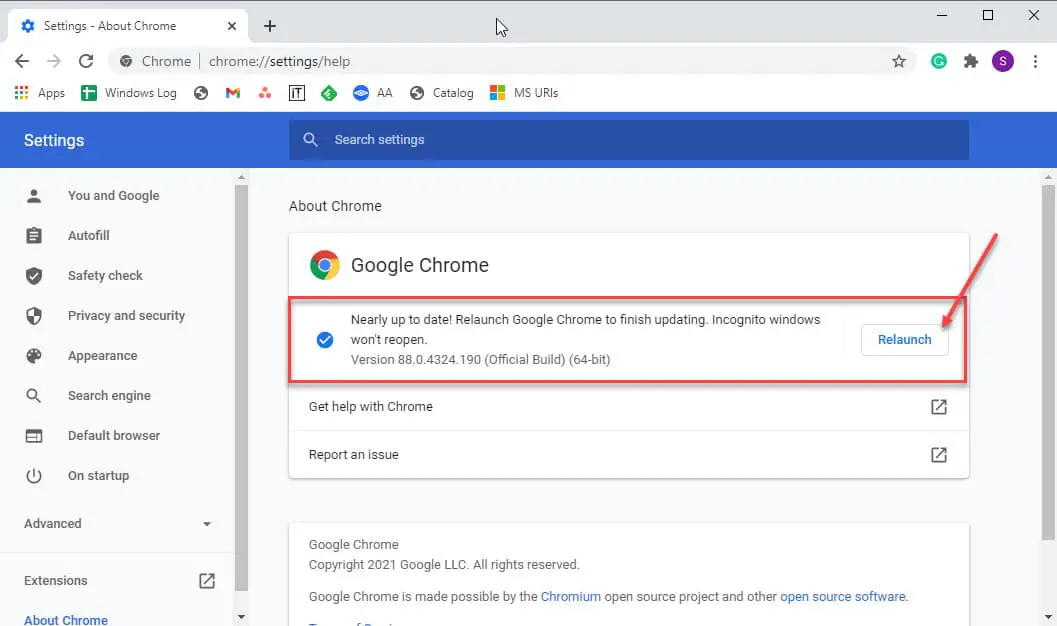Click the Get help with Chrome launch icon
The width and height of the screenshot is (1057, 626).
(939, 407)
